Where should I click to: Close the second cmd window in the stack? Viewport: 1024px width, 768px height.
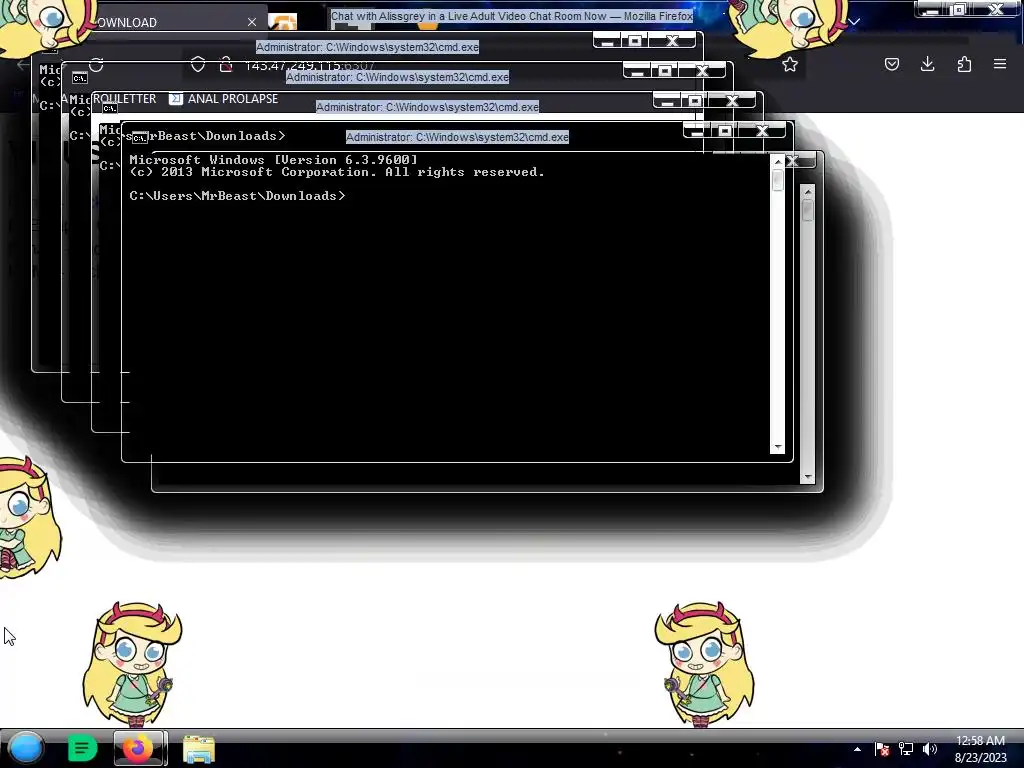click(x=732, y=101)
